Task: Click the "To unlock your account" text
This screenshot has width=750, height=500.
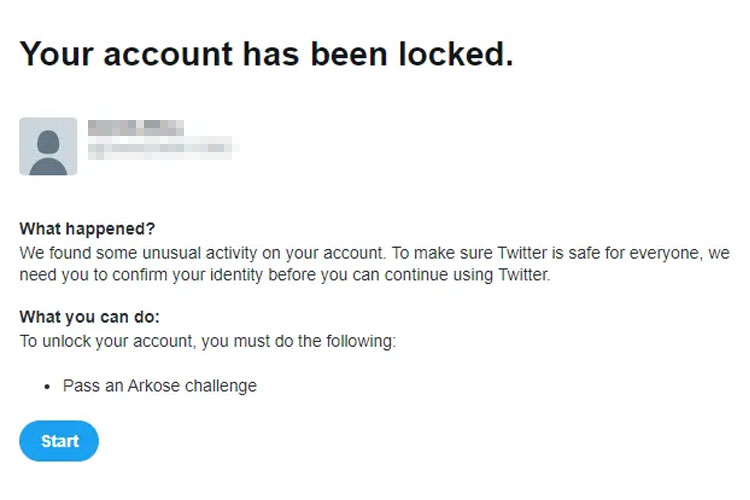Action: 100,341
